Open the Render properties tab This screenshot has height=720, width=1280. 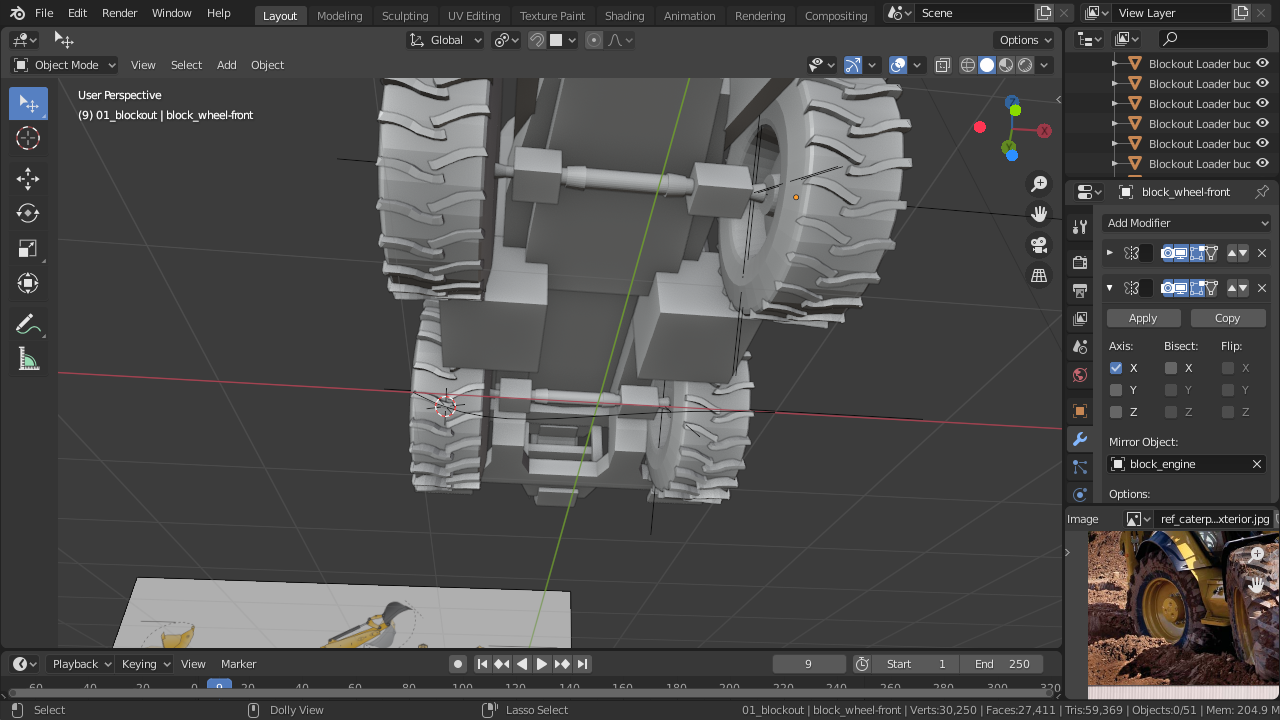point(1080,262)
